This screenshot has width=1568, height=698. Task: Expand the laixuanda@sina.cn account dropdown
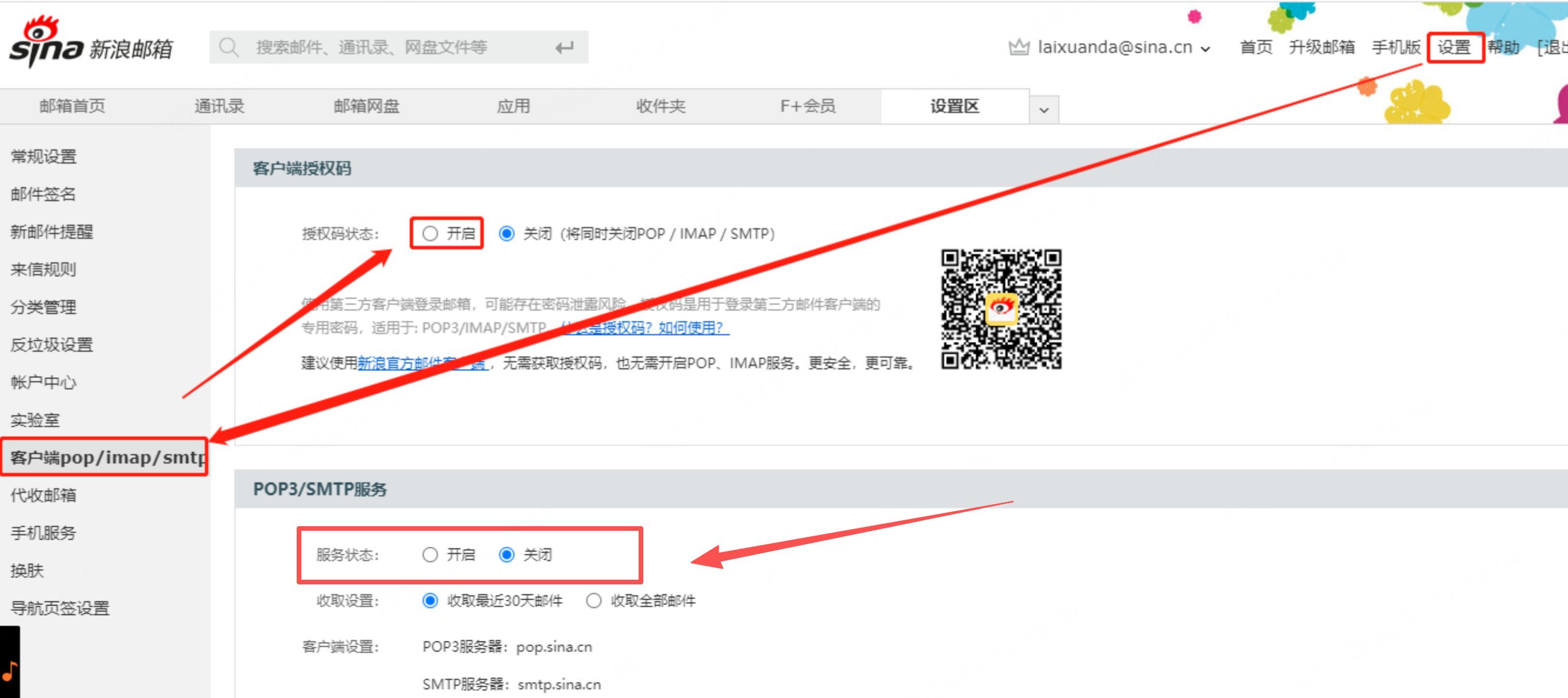pyautogui.click(x=1205, y=48)
